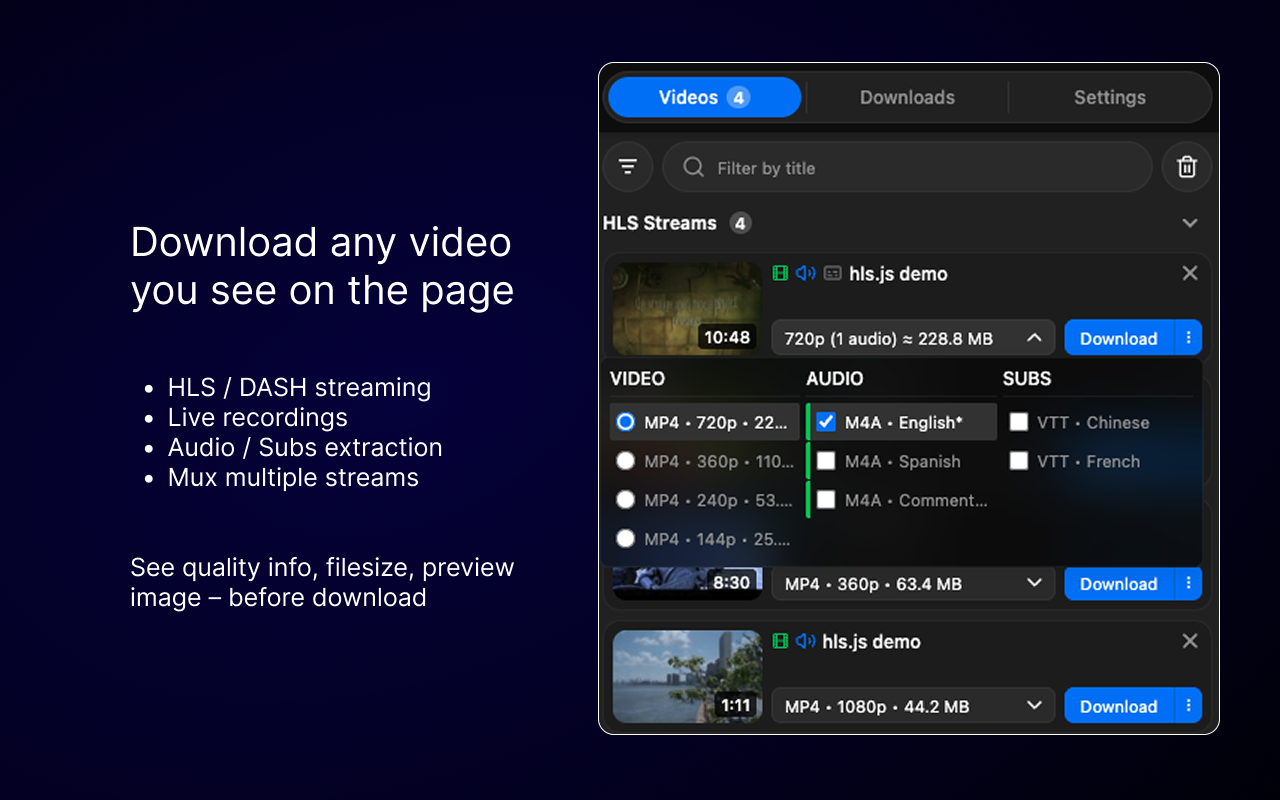Collapse the HLS Streams section

pyautogui.click(x=1189, y=223)
